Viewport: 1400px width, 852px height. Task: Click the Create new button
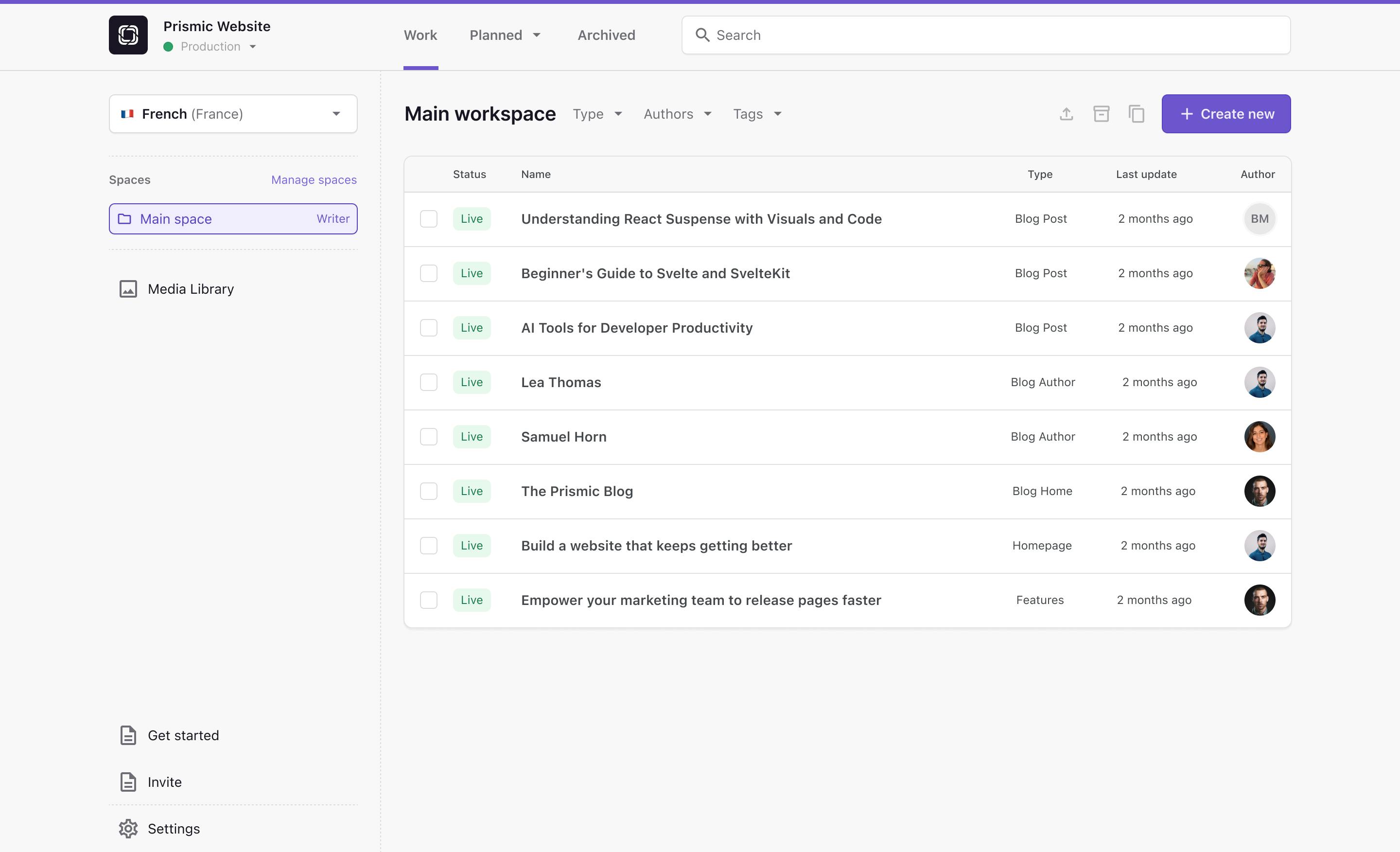1225,114
